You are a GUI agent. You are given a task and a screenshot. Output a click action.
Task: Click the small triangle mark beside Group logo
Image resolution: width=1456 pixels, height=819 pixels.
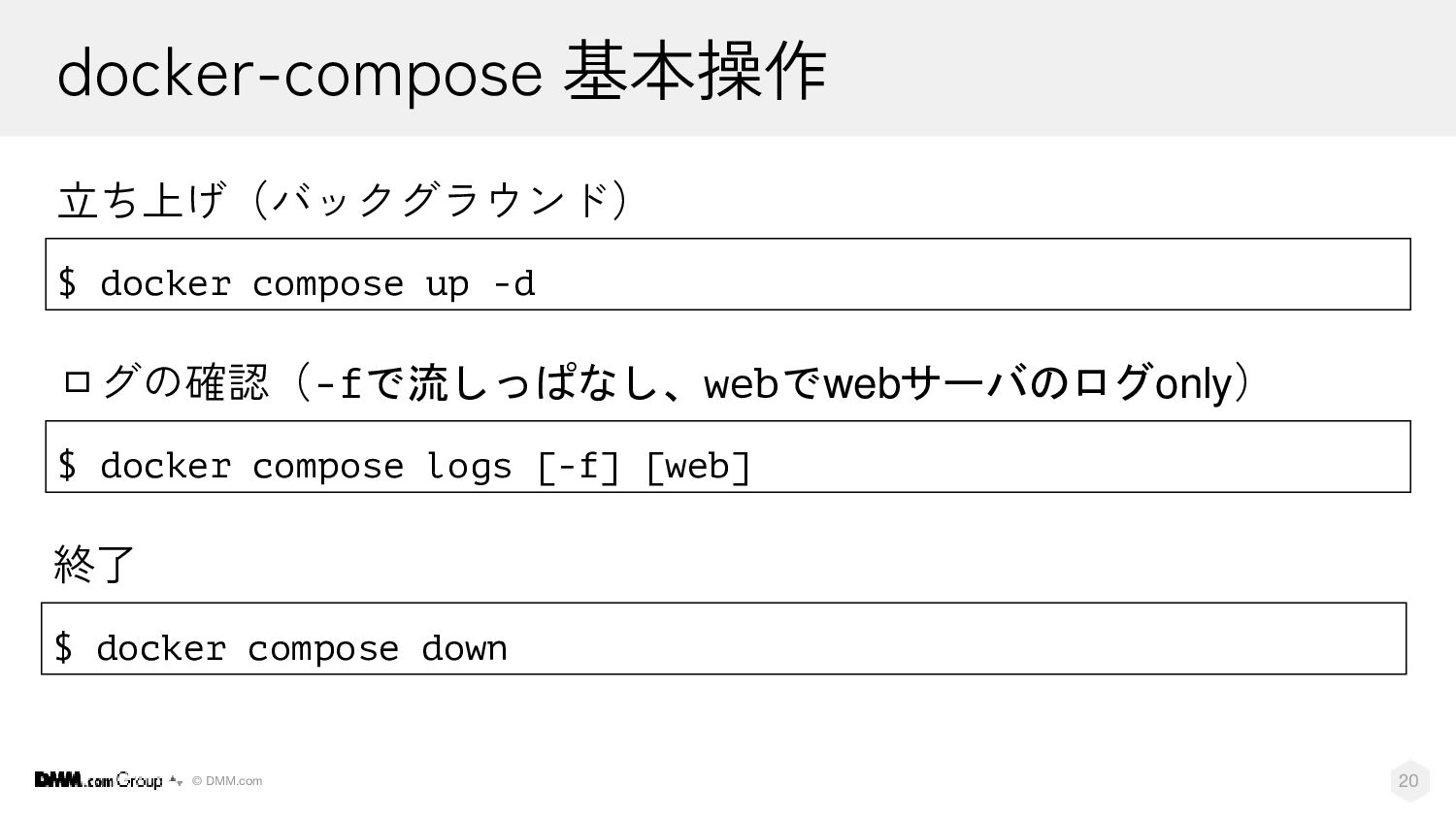176,780
